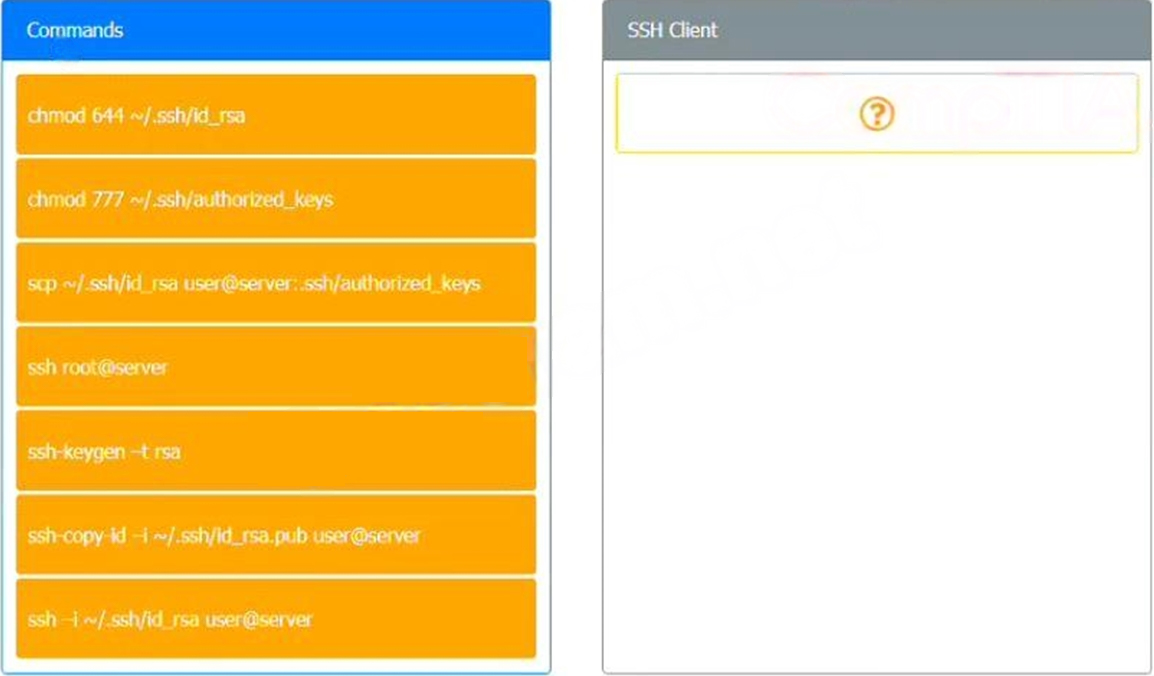Screen dimensions: 1154x676
Task: Select the ssh root@server command
Action: [x=276, y=367]
